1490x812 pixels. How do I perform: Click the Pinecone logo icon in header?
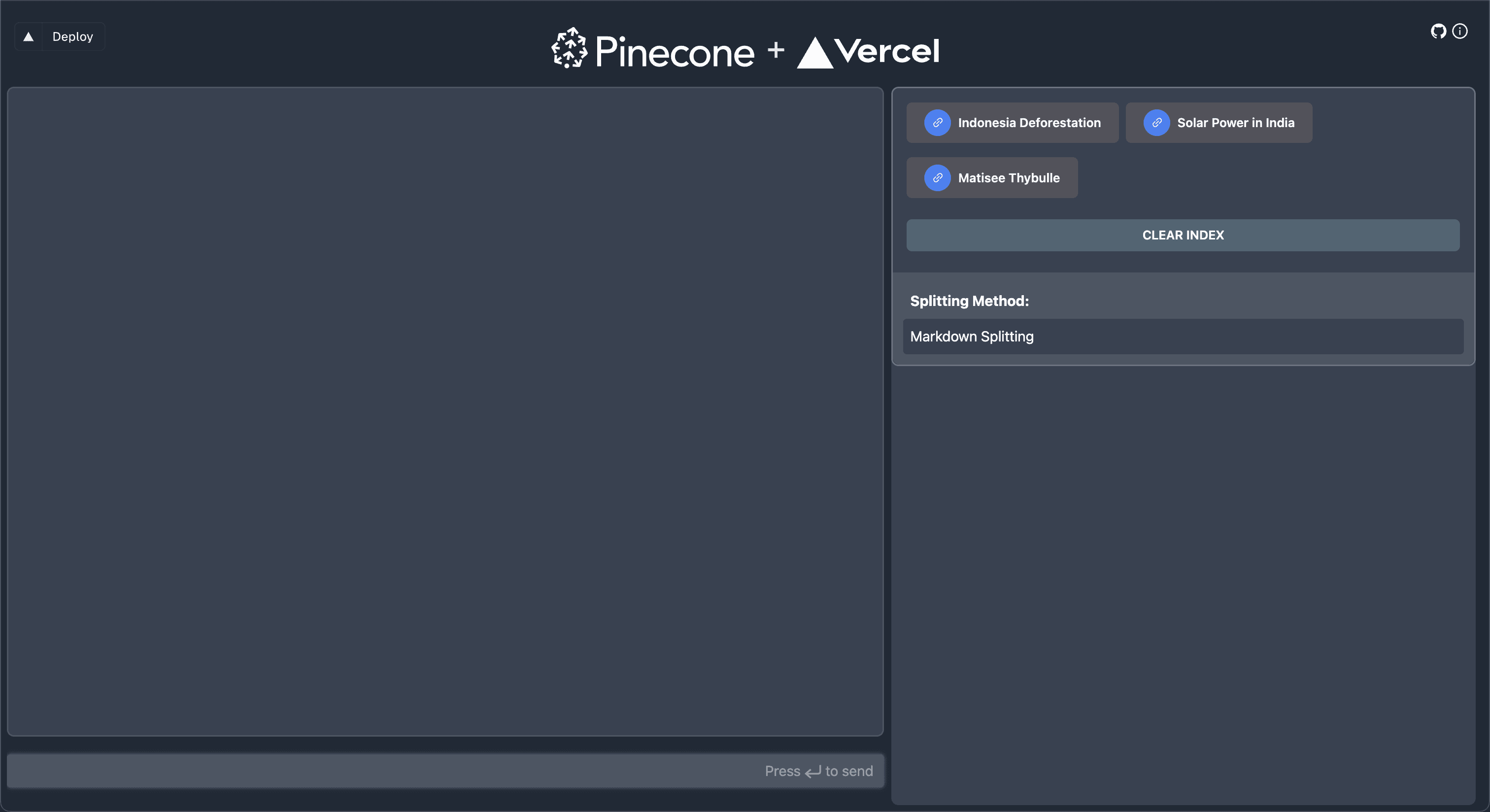click(569, 49)
